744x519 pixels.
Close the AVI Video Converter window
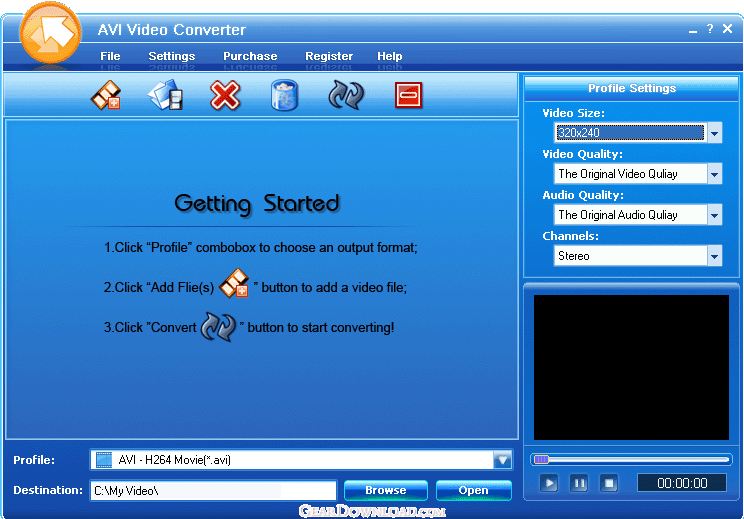point(727,29)
